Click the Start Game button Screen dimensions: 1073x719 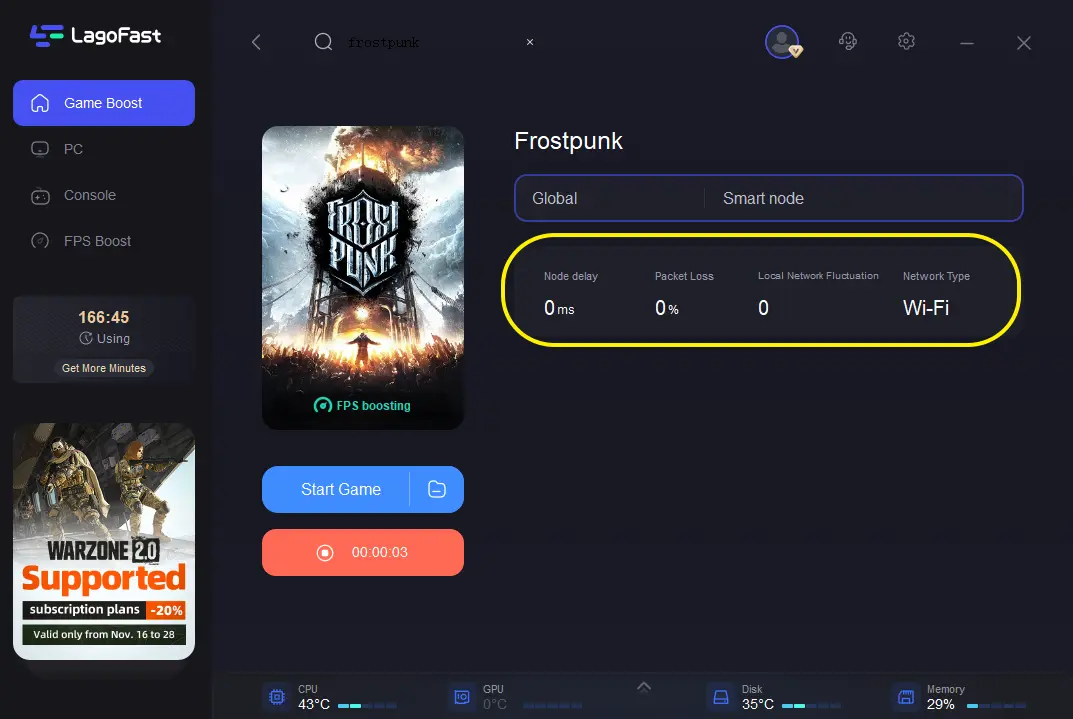(336, 489)
